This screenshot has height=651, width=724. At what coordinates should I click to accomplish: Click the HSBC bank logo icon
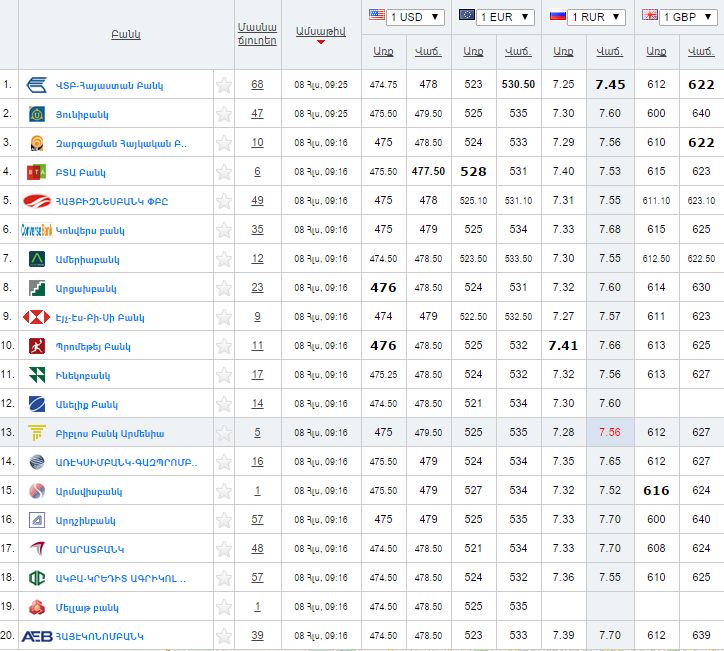[x=36, y=317]
